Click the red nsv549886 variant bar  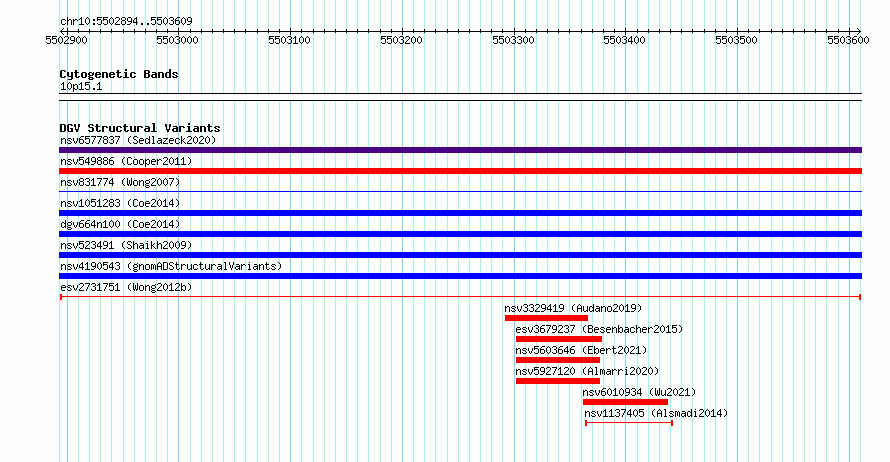(x=460, y=171)
